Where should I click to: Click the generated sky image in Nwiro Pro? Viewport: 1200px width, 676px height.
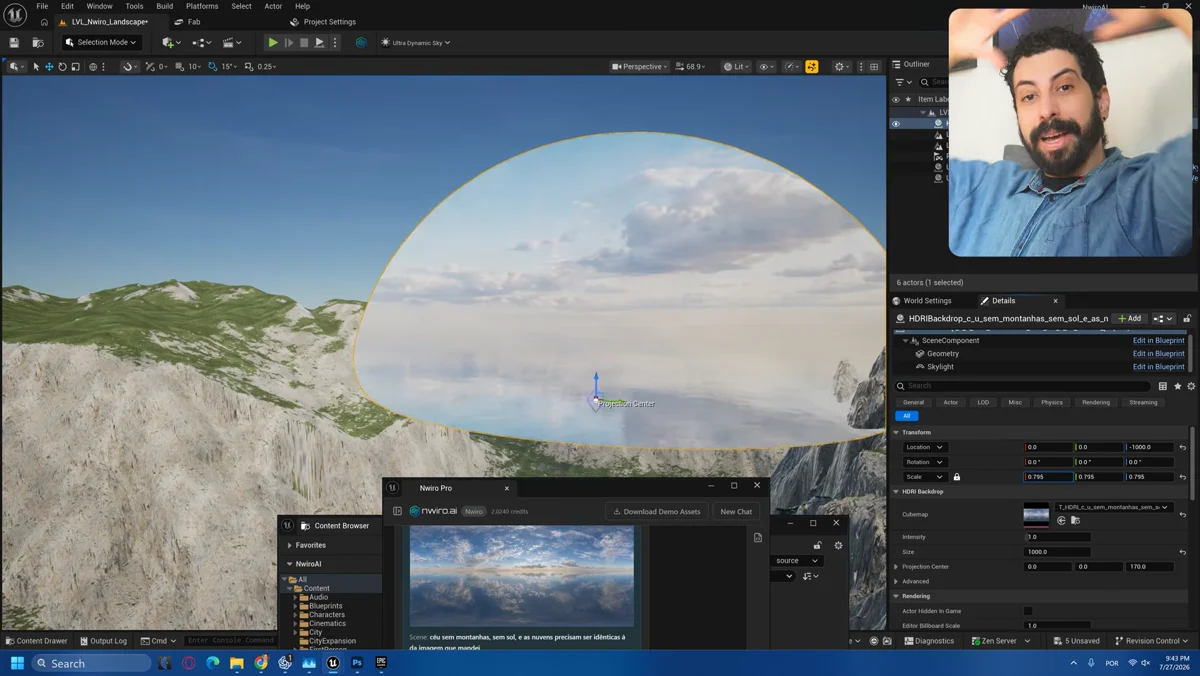(x=521, y=577)
